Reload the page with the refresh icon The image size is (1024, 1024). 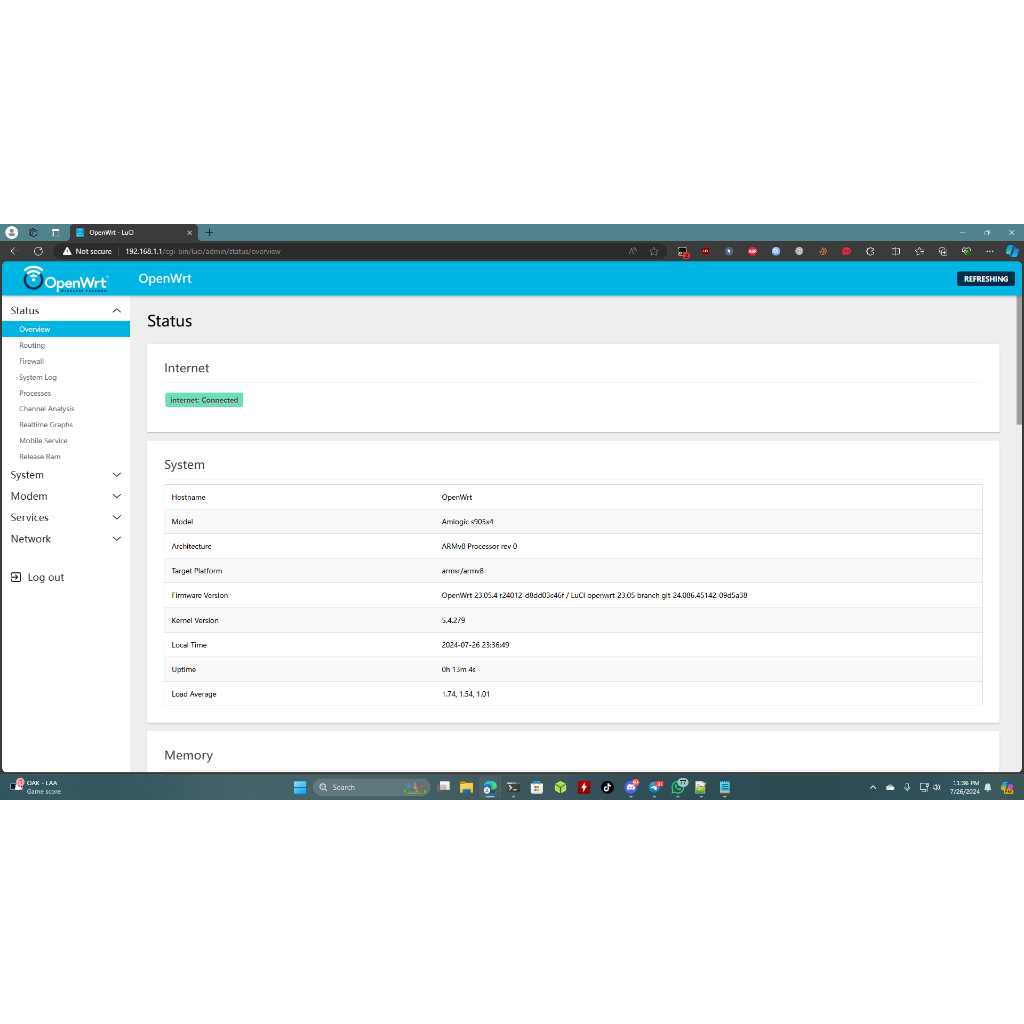tap(39, 251)
